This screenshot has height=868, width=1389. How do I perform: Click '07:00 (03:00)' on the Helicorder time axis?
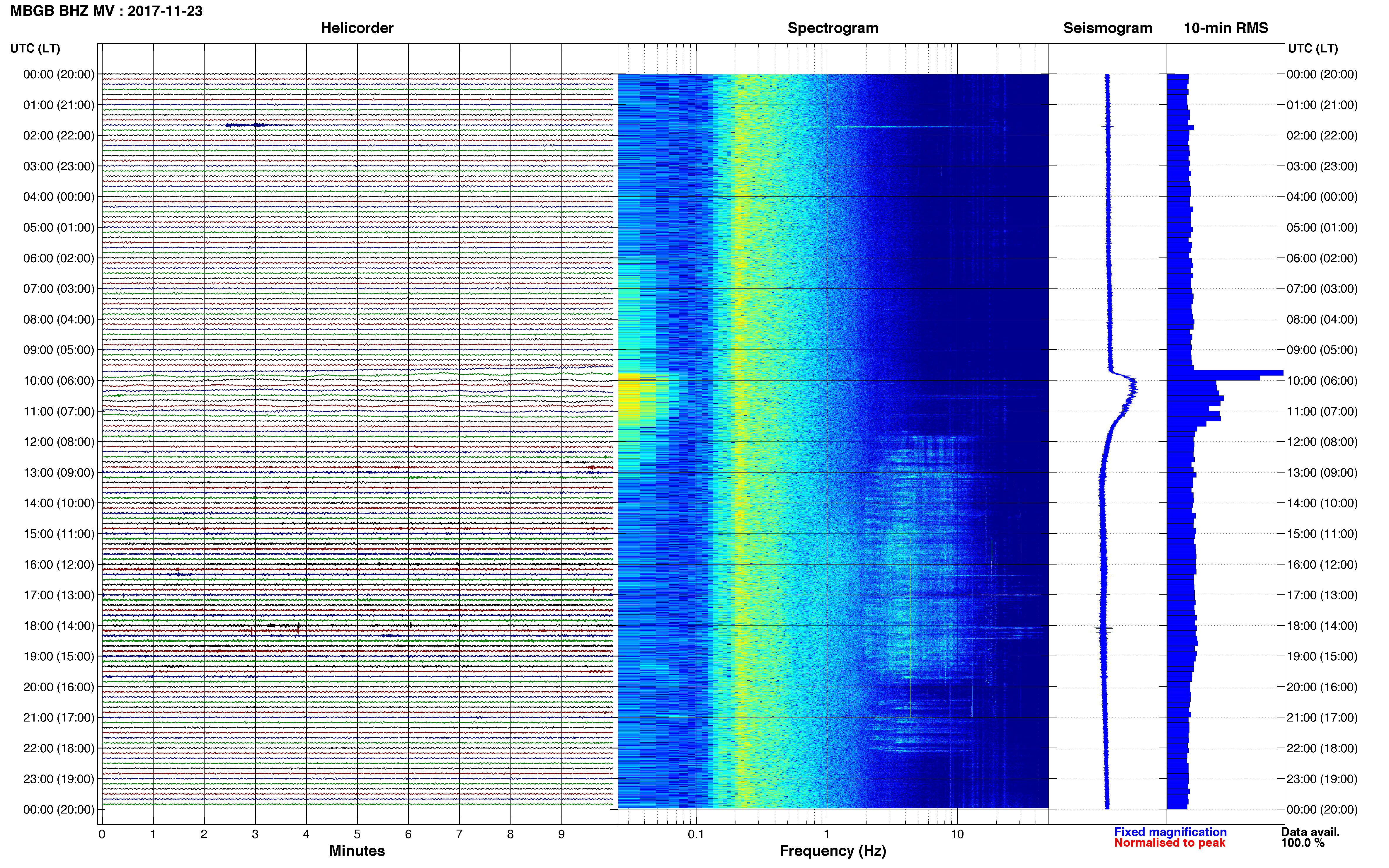click(59, 289)
